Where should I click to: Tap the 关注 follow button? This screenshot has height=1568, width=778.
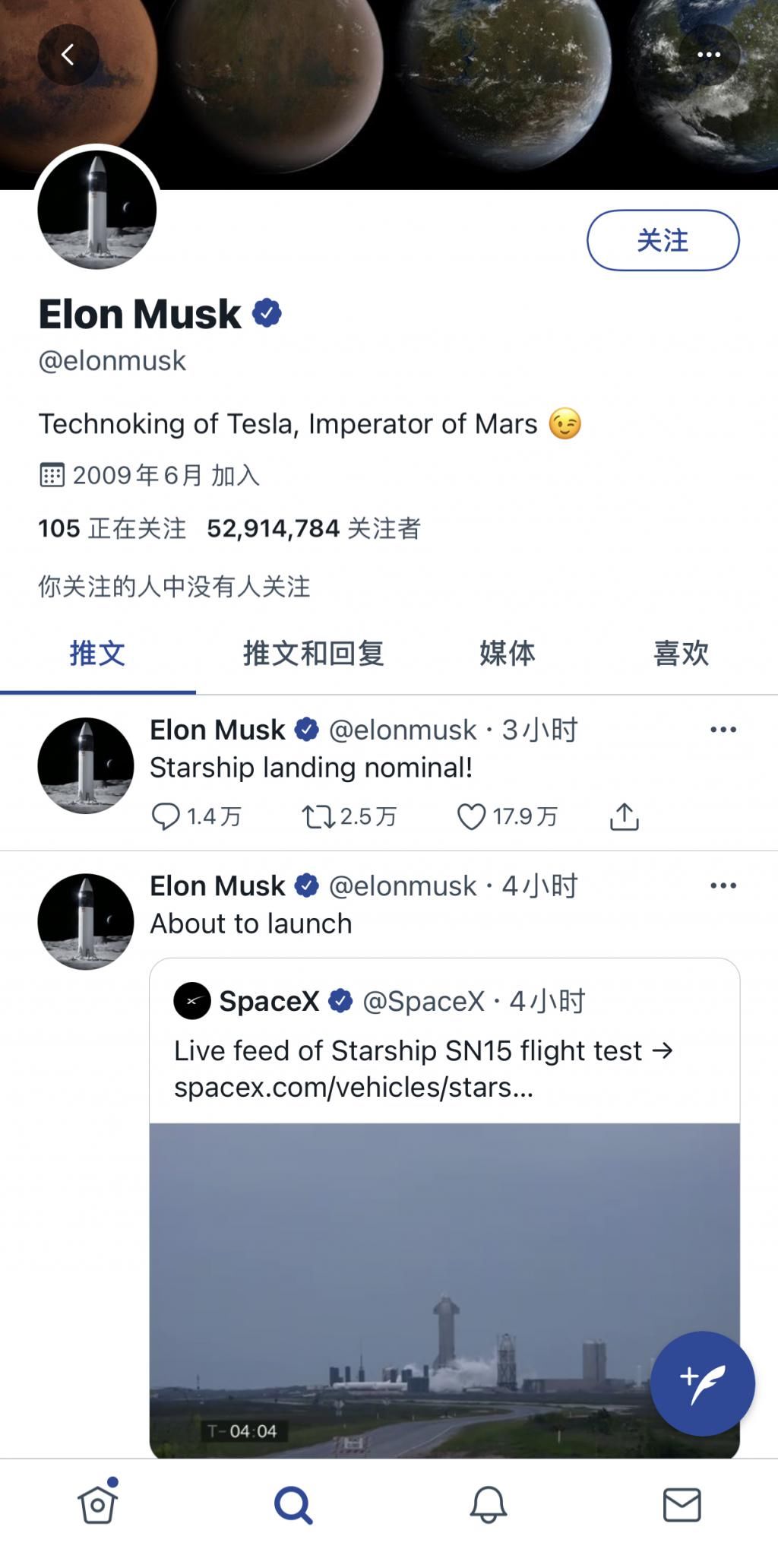coord(661,240)
